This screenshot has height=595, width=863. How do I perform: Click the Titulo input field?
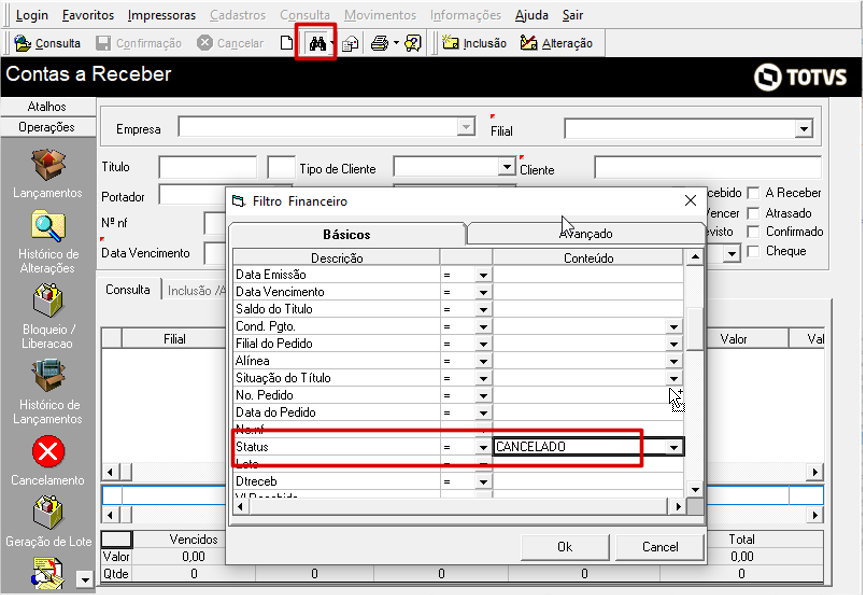207,167
